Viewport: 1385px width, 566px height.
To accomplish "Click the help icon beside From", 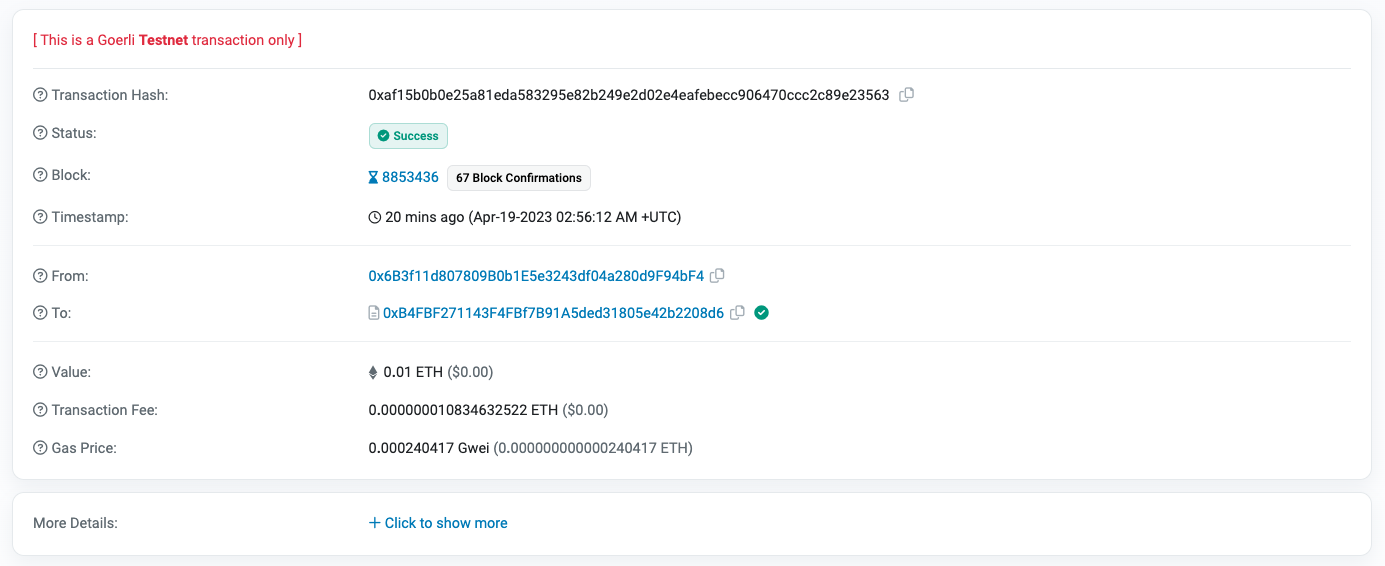I will pyautogui.click(x=40, y=276).
